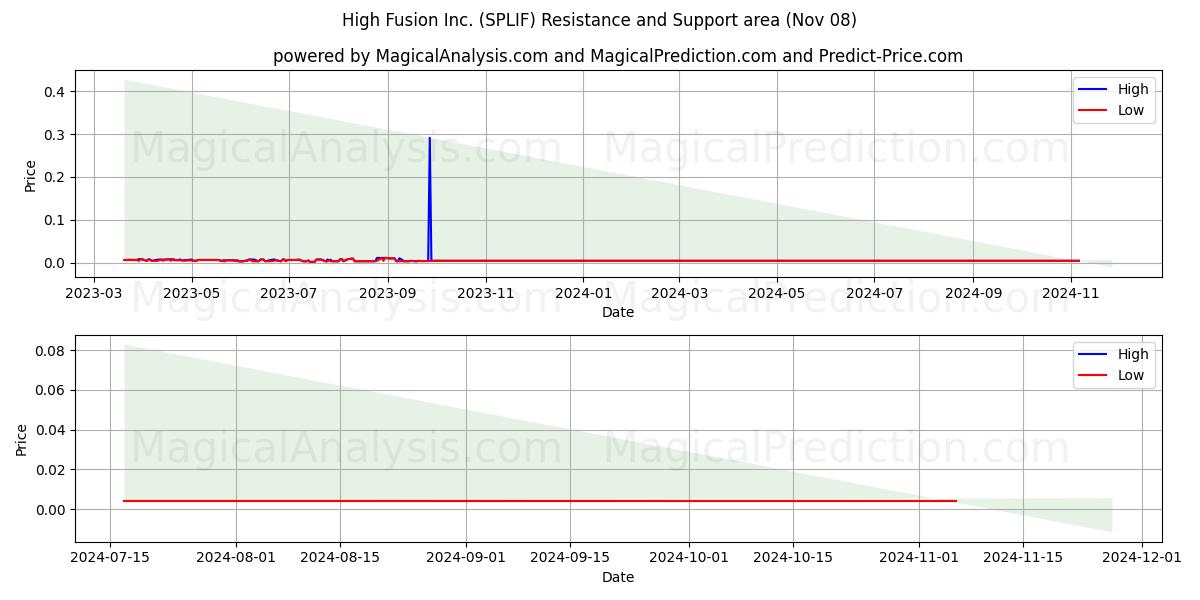
Task: Click the 2023-03 tick label
Action: 94,294
